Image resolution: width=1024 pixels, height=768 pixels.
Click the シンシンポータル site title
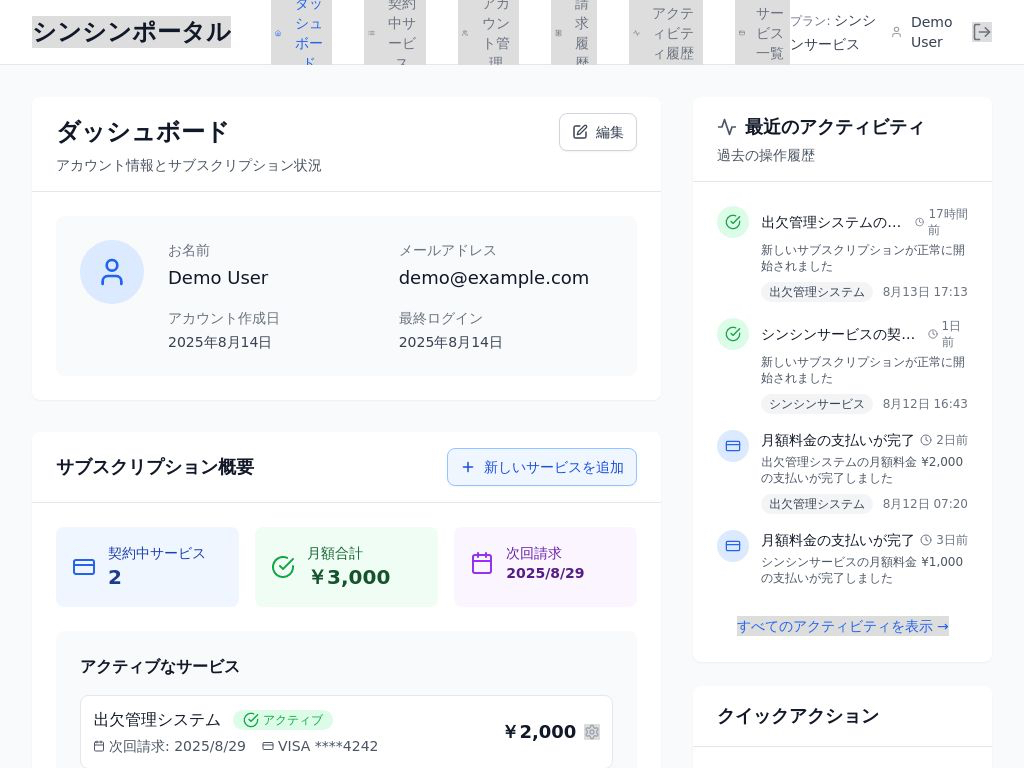pyautogui.click(x=131, y=32)
